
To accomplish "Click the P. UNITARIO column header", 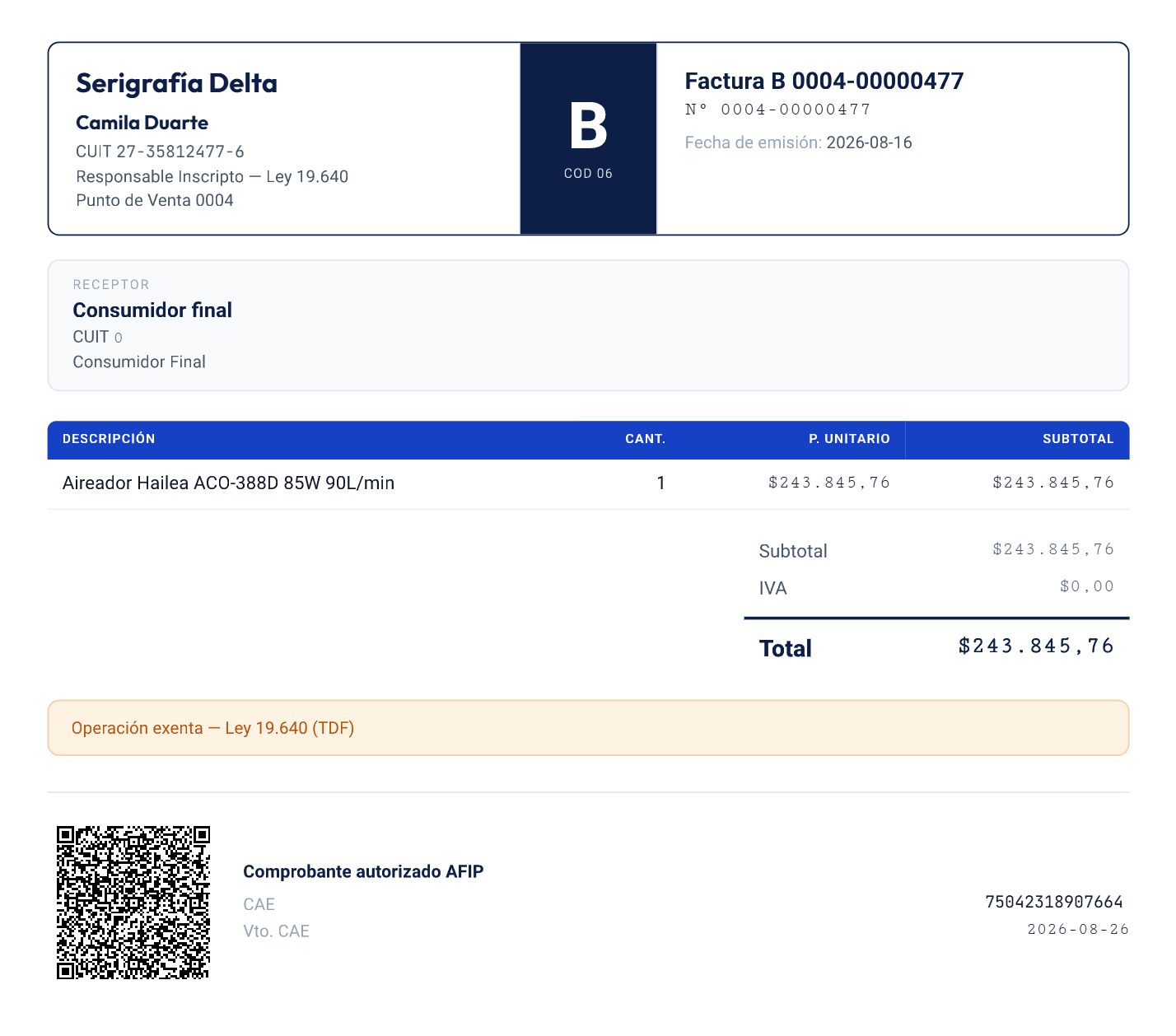I will coord(849,439).
